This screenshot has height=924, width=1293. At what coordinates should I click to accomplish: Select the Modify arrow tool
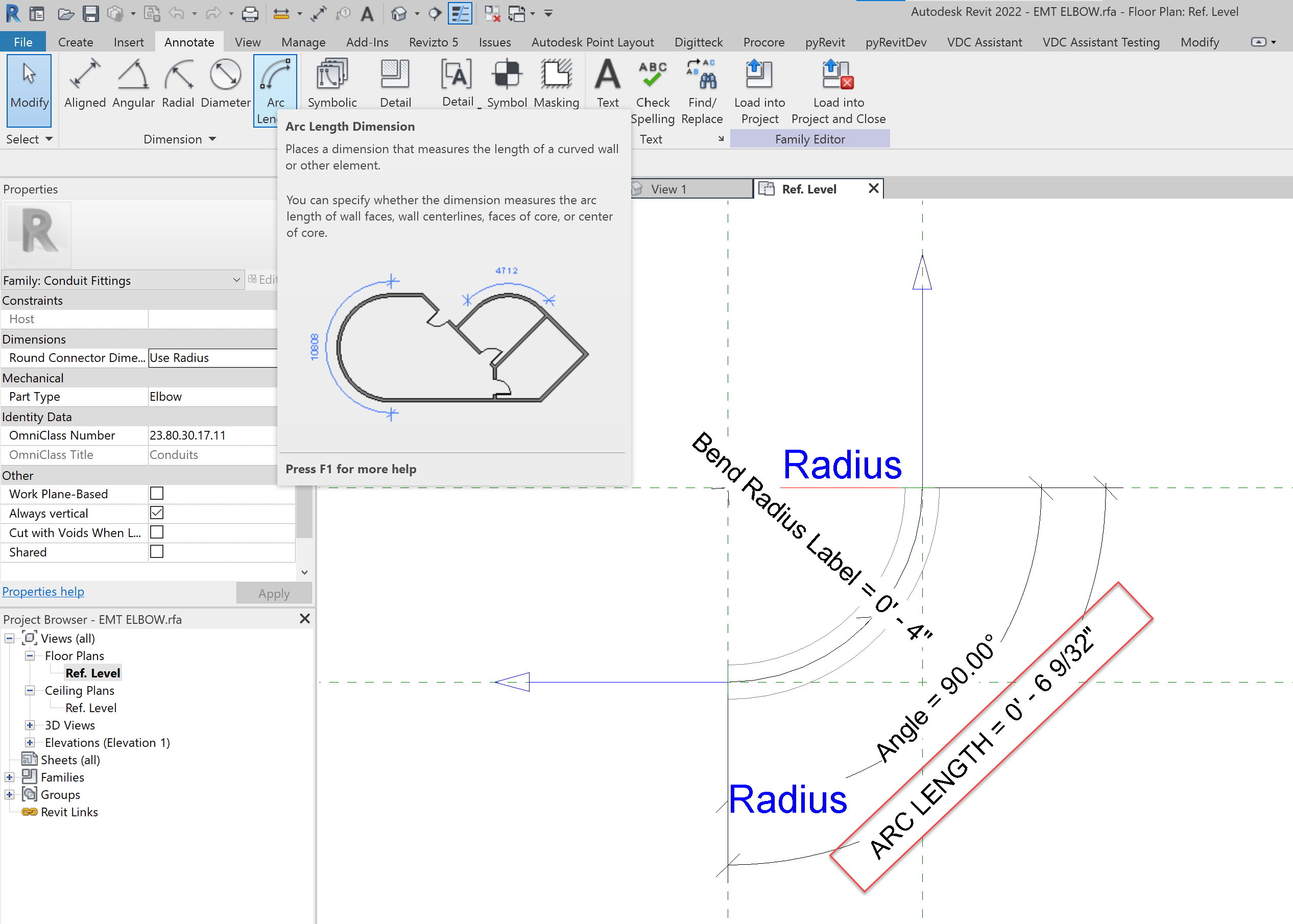click(x=29, y=90)
